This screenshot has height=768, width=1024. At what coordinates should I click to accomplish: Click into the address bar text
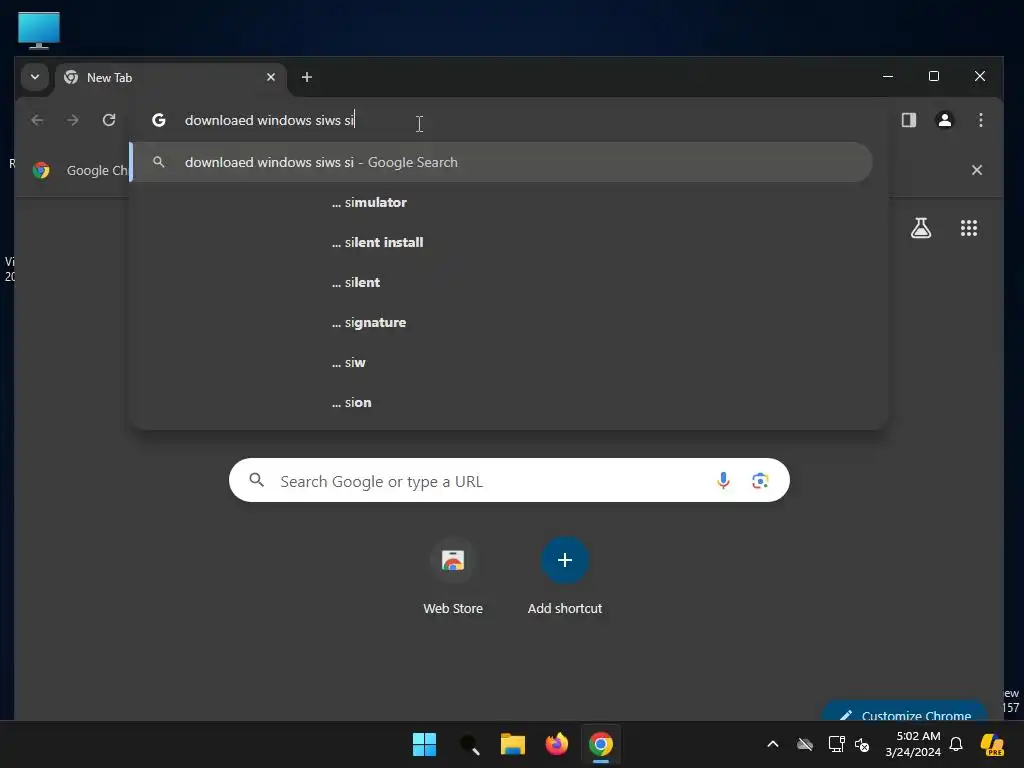tap(269, 120)
